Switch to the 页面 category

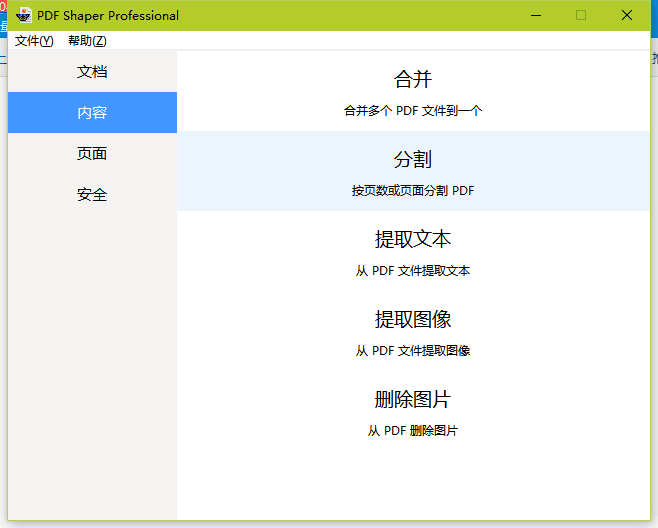92,154
